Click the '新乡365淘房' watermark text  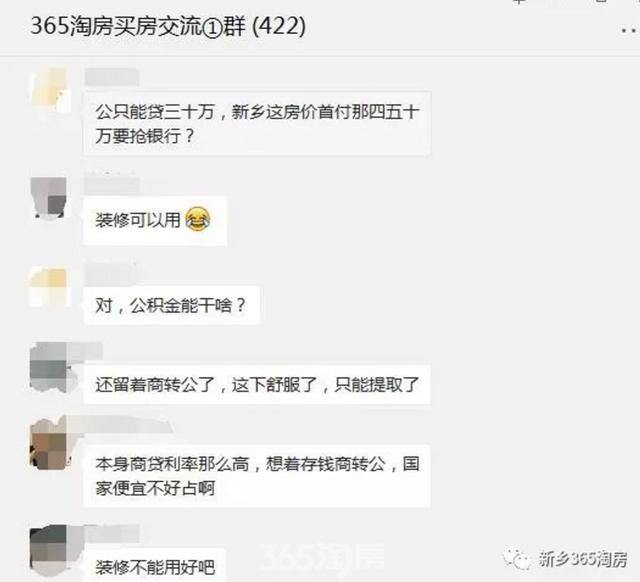582,559
